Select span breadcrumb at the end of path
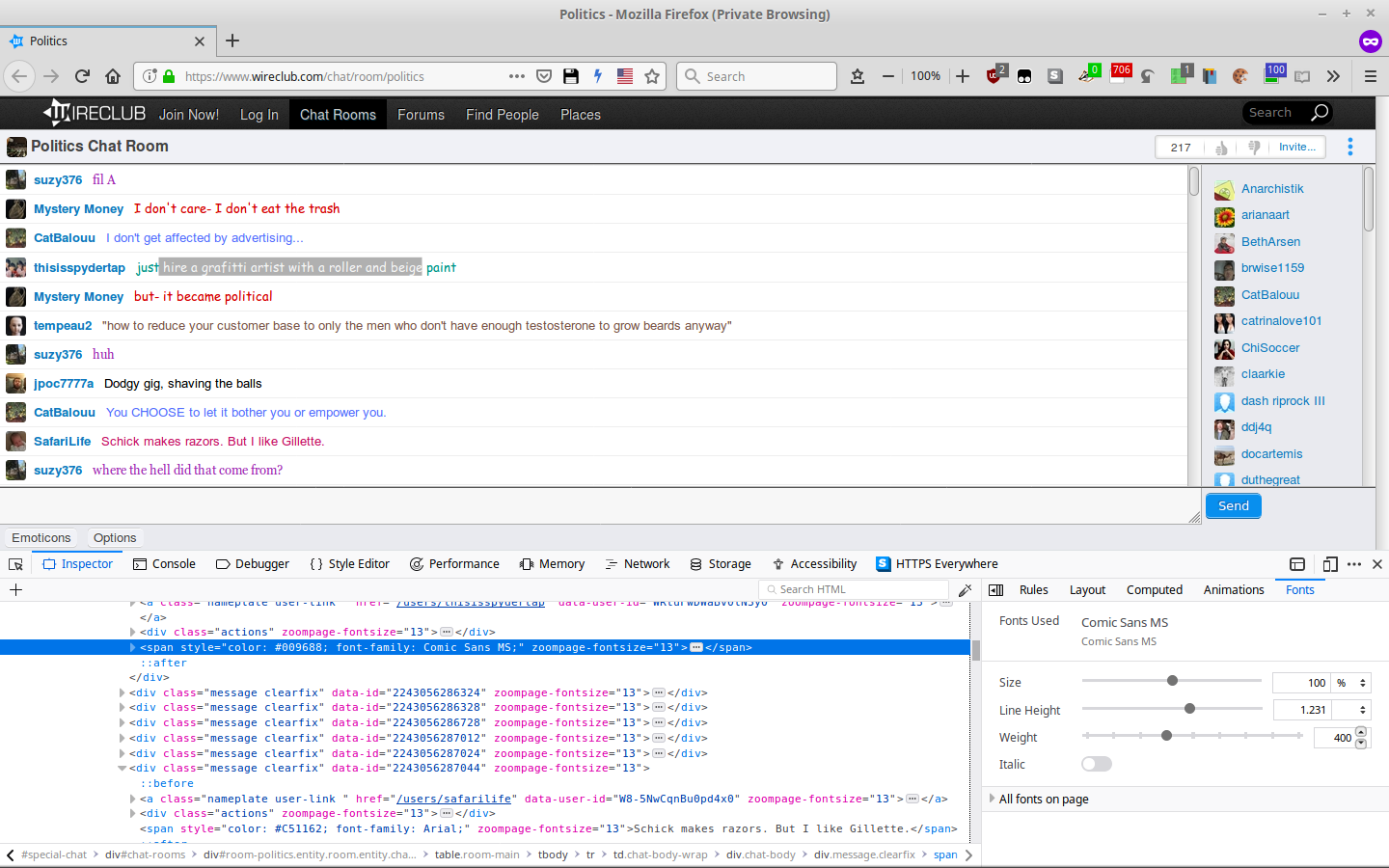Image resolution: width=1389 pixels, height=868 pixels. (945, 854)
